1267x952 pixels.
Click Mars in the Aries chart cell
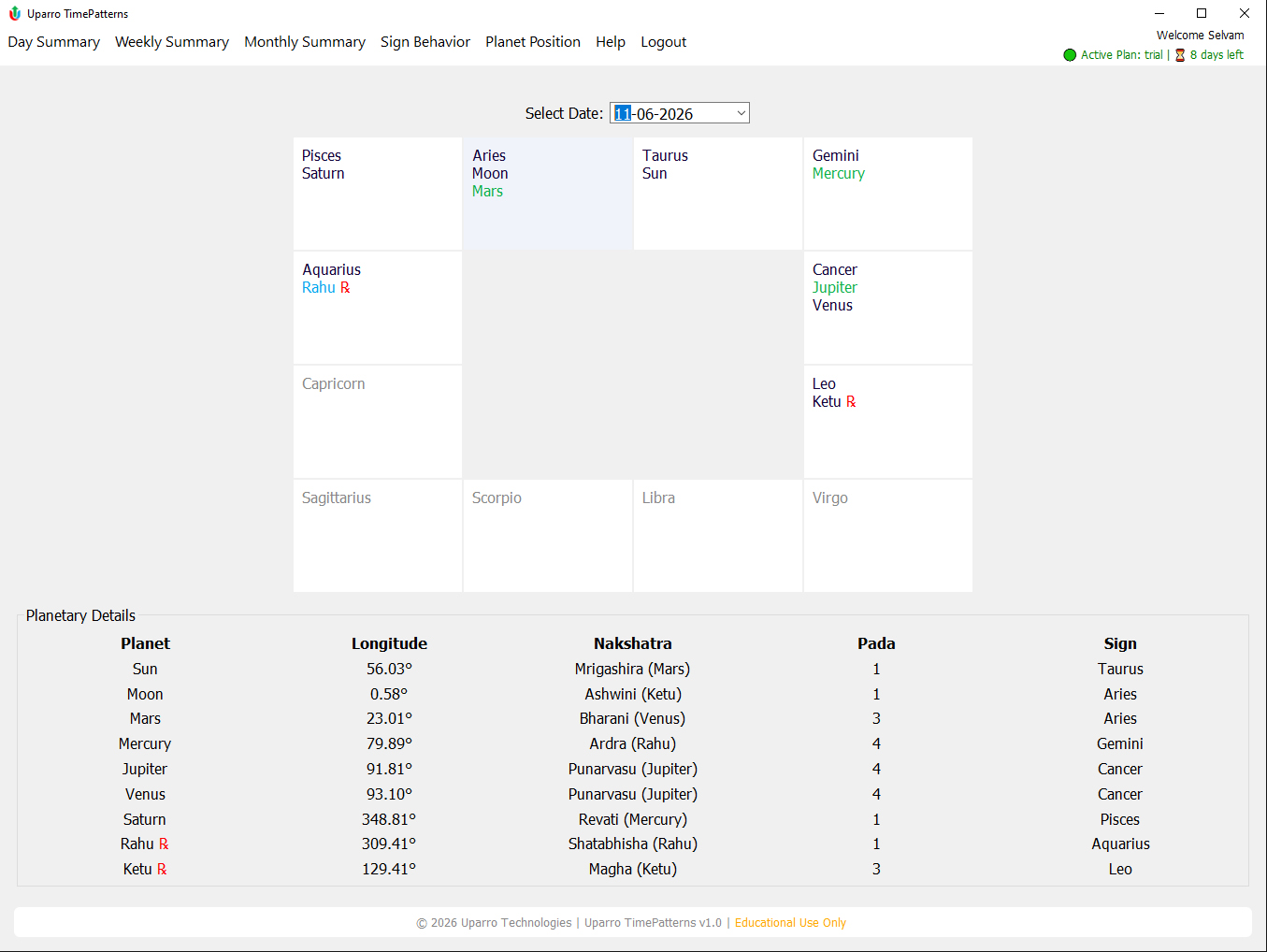[487, 191]
